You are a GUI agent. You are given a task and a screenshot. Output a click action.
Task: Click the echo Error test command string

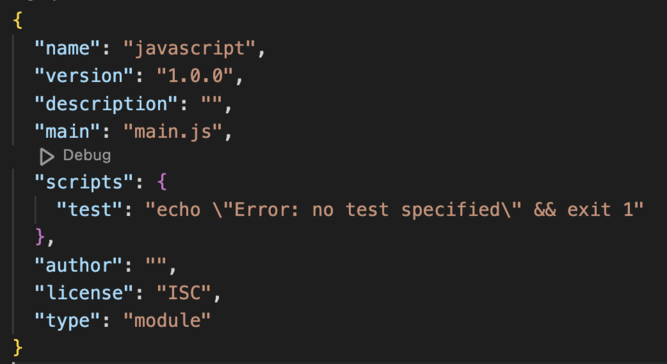click(395, 210)
